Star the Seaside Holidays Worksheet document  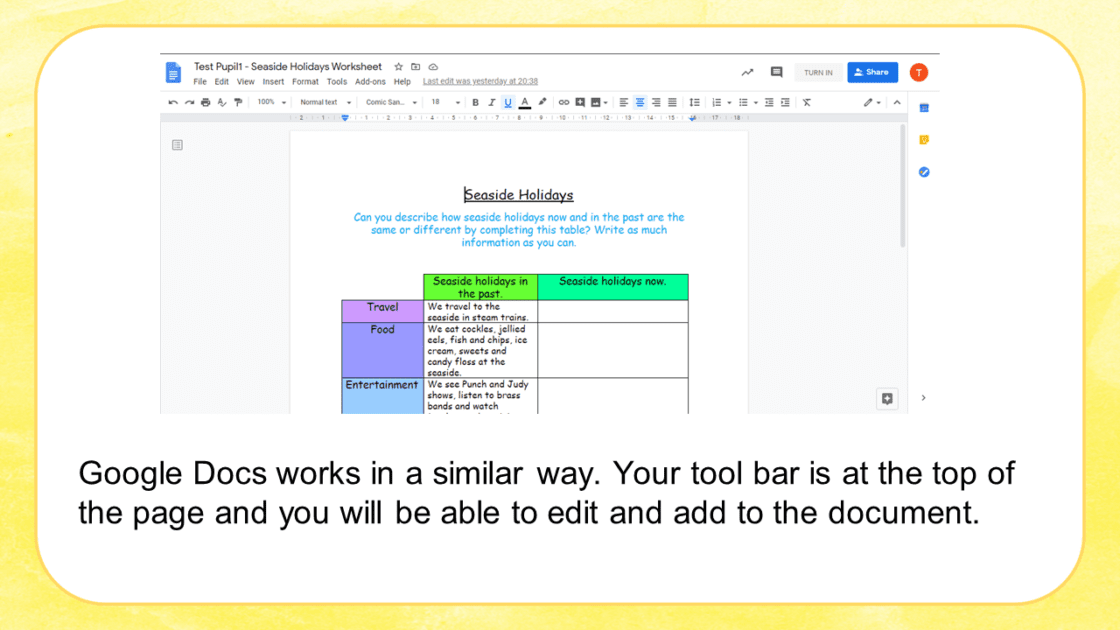pos(399,67)
